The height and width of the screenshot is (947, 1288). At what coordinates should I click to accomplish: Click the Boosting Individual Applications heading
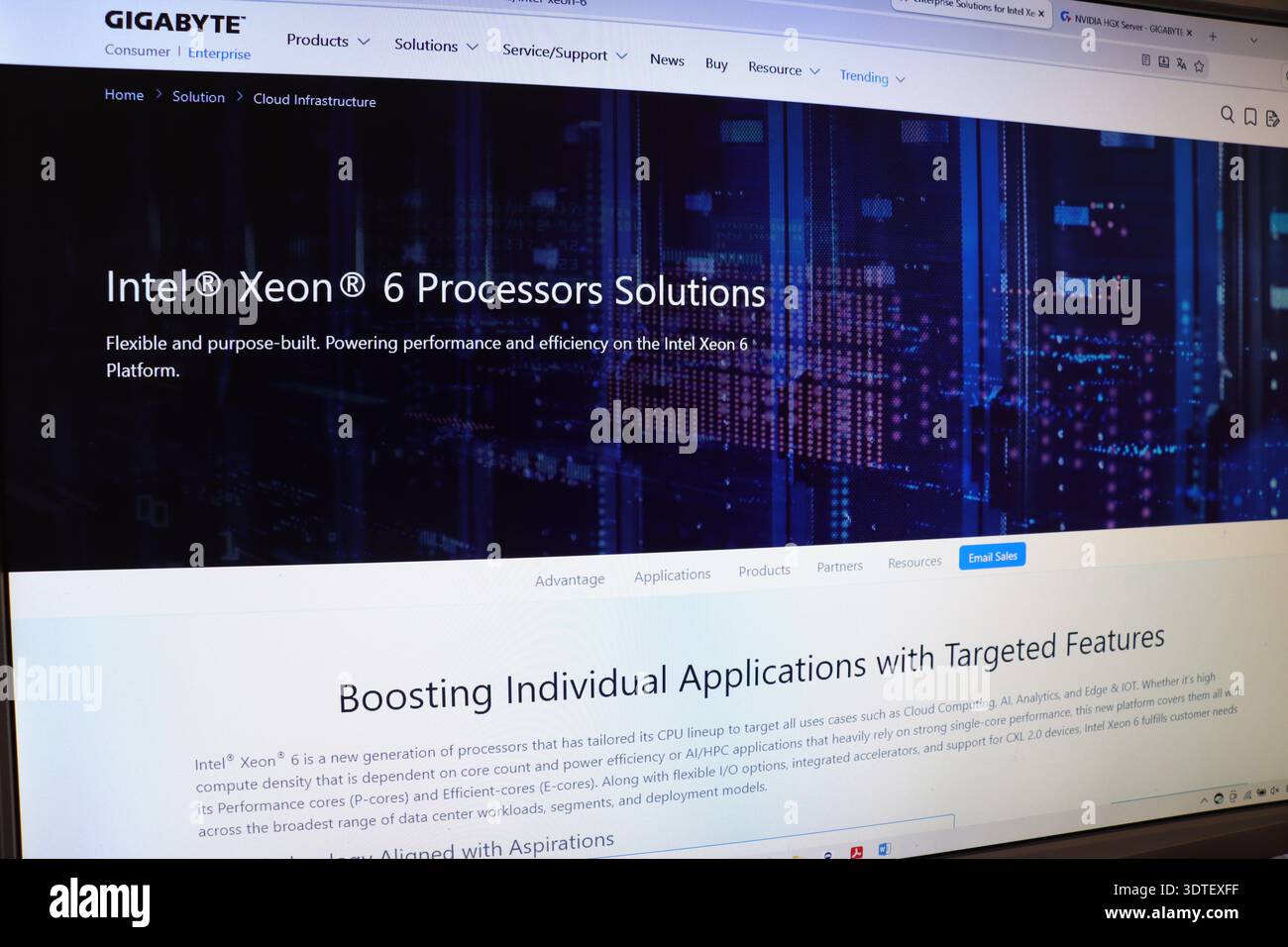(x=751, y=671)
